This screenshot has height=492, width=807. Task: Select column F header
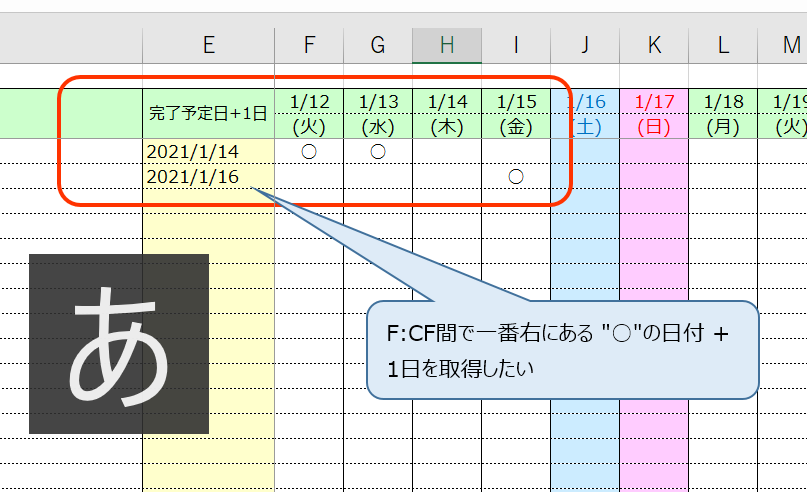[x=309, y=44]
